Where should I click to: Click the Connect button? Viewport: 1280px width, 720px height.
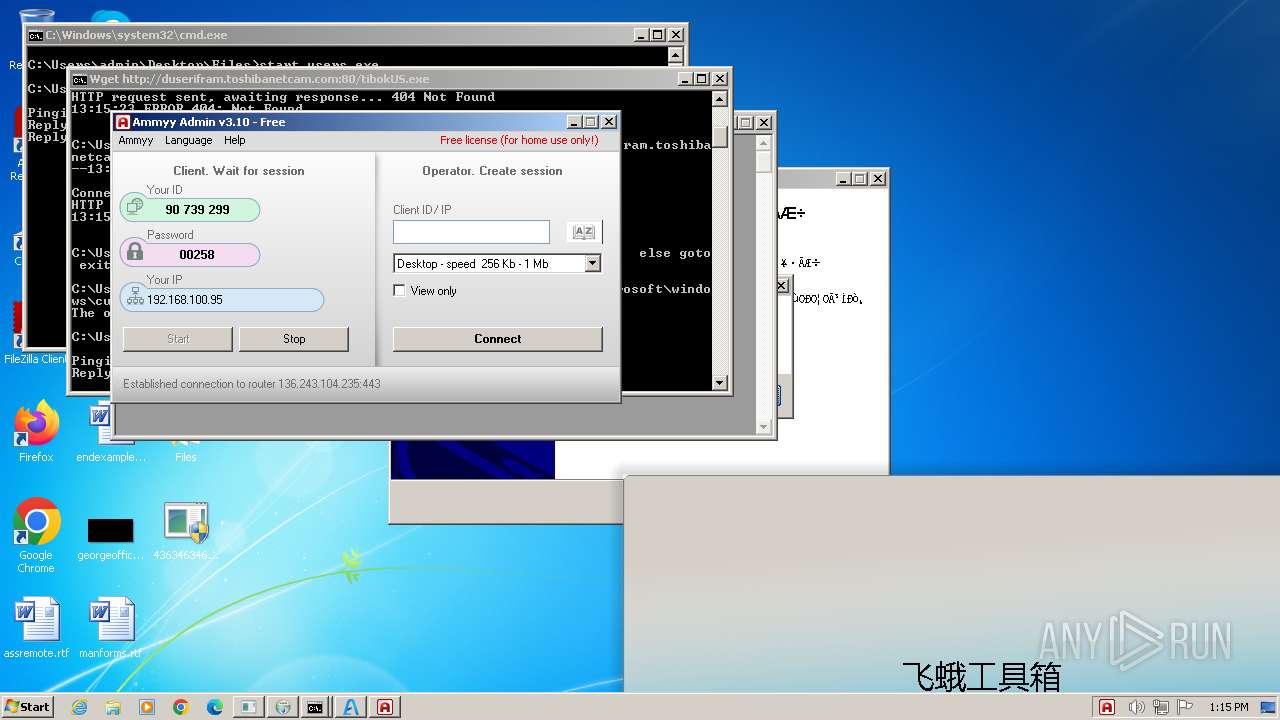tap(497, 339)
